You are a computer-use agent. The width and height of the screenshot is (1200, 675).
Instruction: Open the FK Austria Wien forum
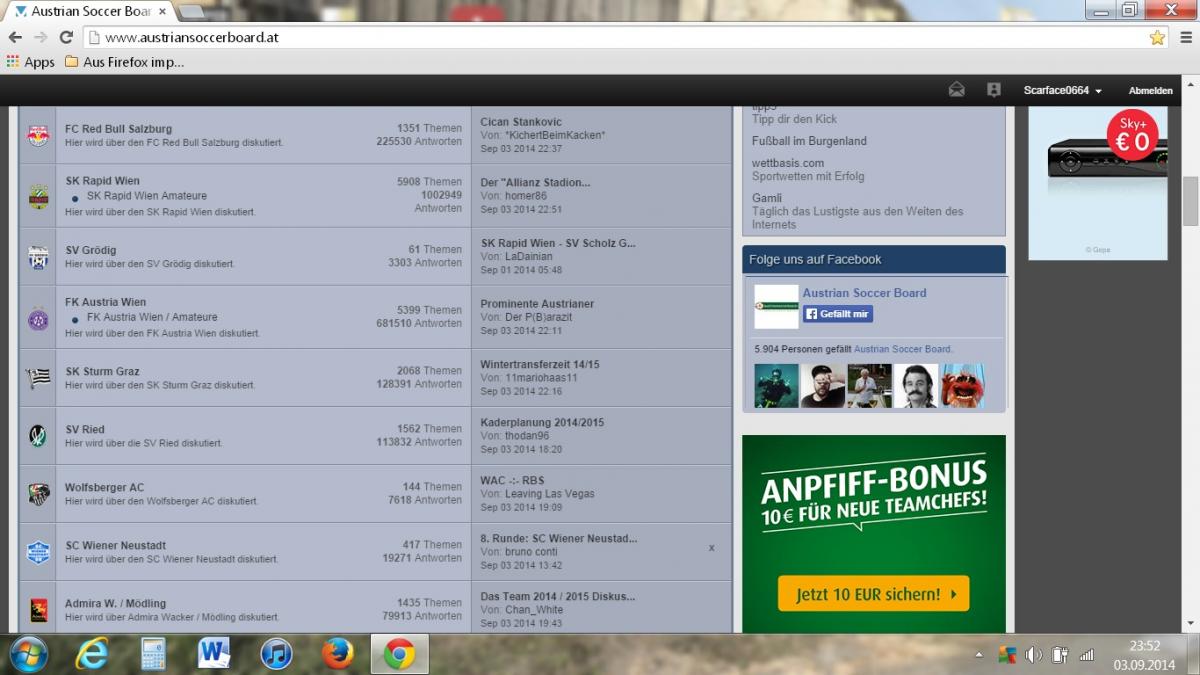[105, 302]
